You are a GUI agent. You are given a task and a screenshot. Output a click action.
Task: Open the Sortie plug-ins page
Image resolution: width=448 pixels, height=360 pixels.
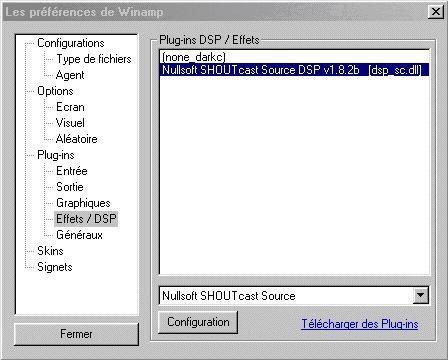coord(70,187)
